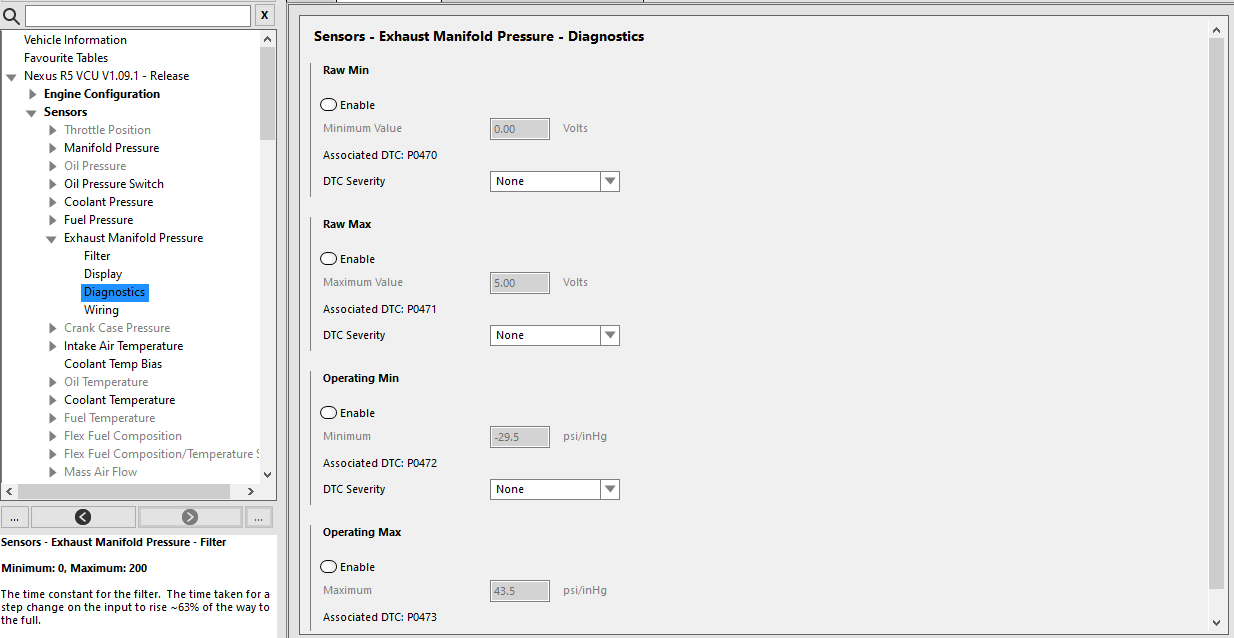This screenshot has height=638, width=1234.
Task: Click the forward navigation arrow button
Action: click(190, 517)
